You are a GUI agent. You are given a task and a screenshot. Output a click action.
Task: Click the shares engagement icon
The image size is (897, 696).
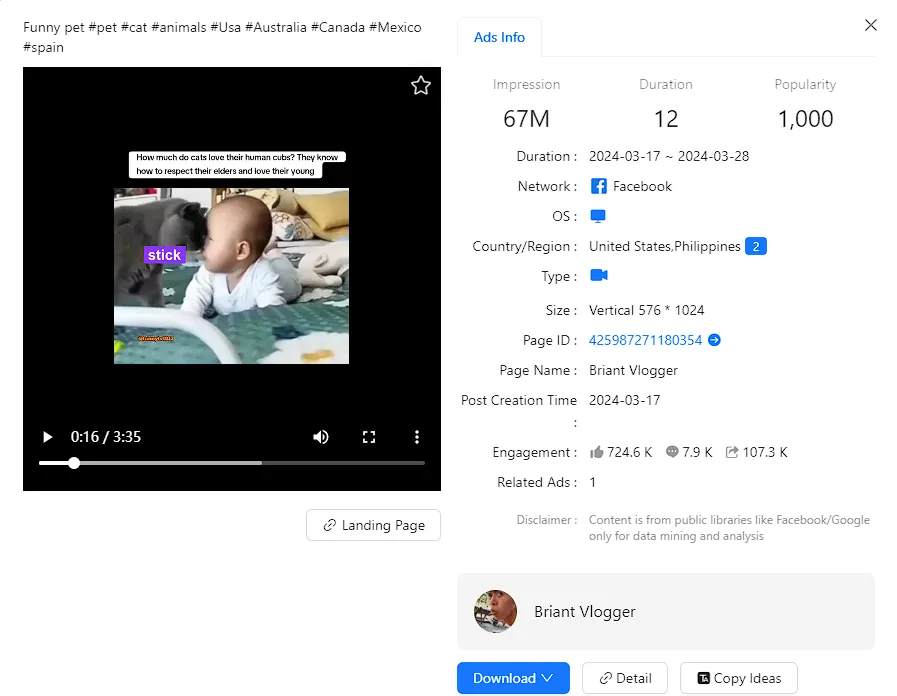coord(732,452)
